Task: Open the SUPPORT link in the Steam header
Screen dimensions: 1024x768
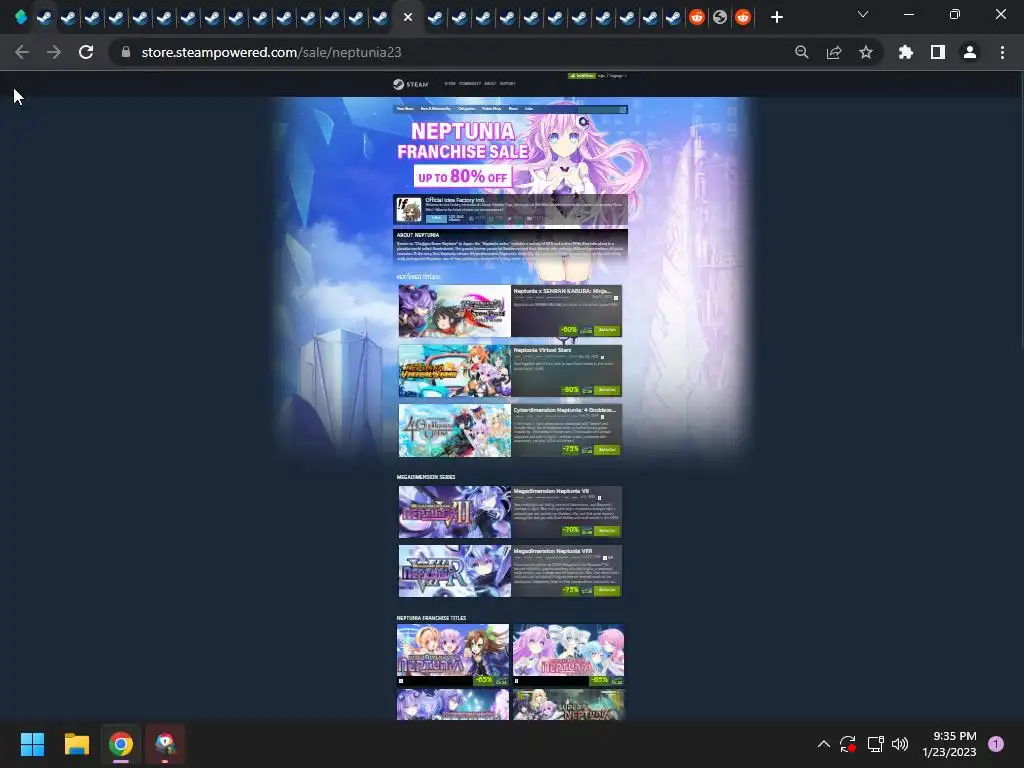Action: coord(507,84)
